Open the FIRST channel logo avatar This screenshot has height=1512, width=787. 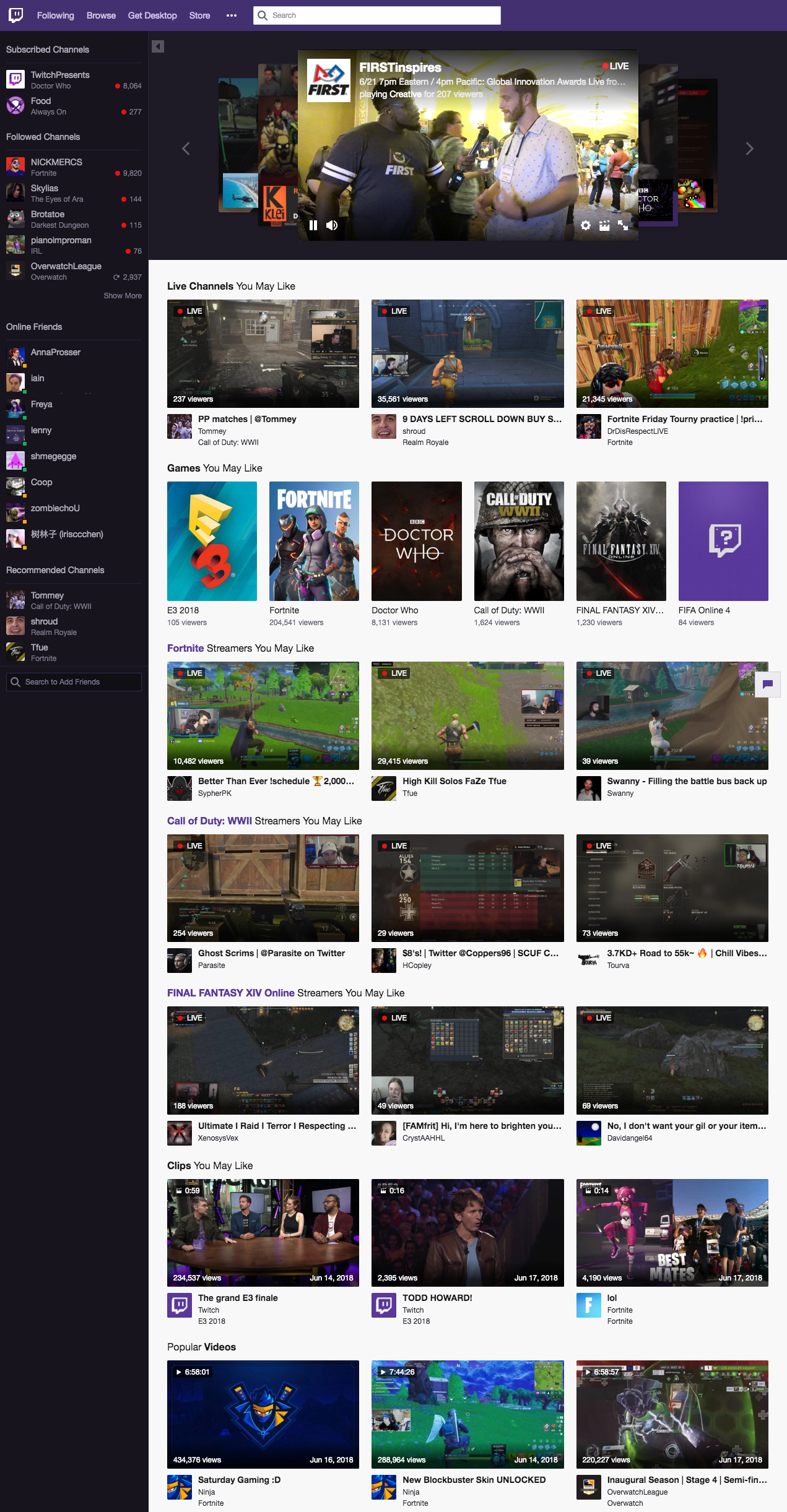pyautogui.click(x=329, y=81)
